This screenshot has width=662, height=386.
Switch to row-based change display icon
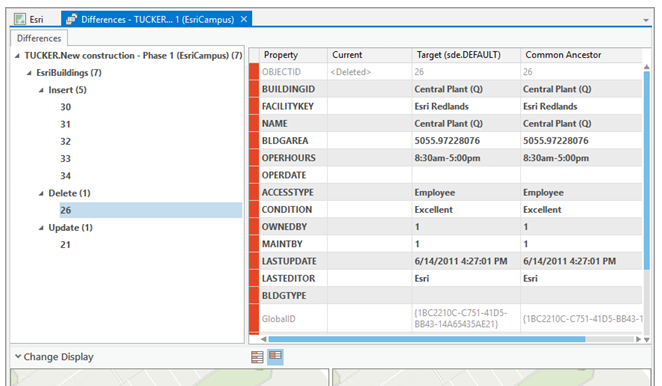pos(257,357)
